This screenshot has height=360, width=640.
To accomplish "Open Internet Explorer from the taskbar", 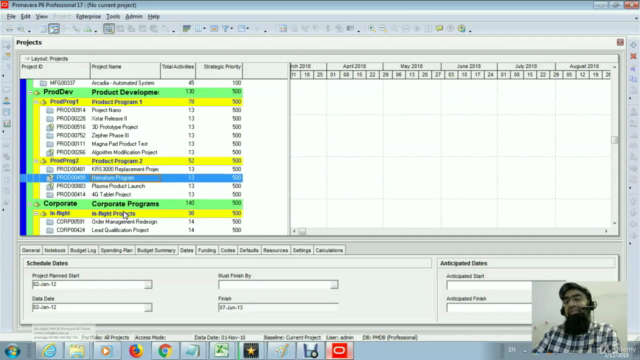I will (x=49, y=351).
